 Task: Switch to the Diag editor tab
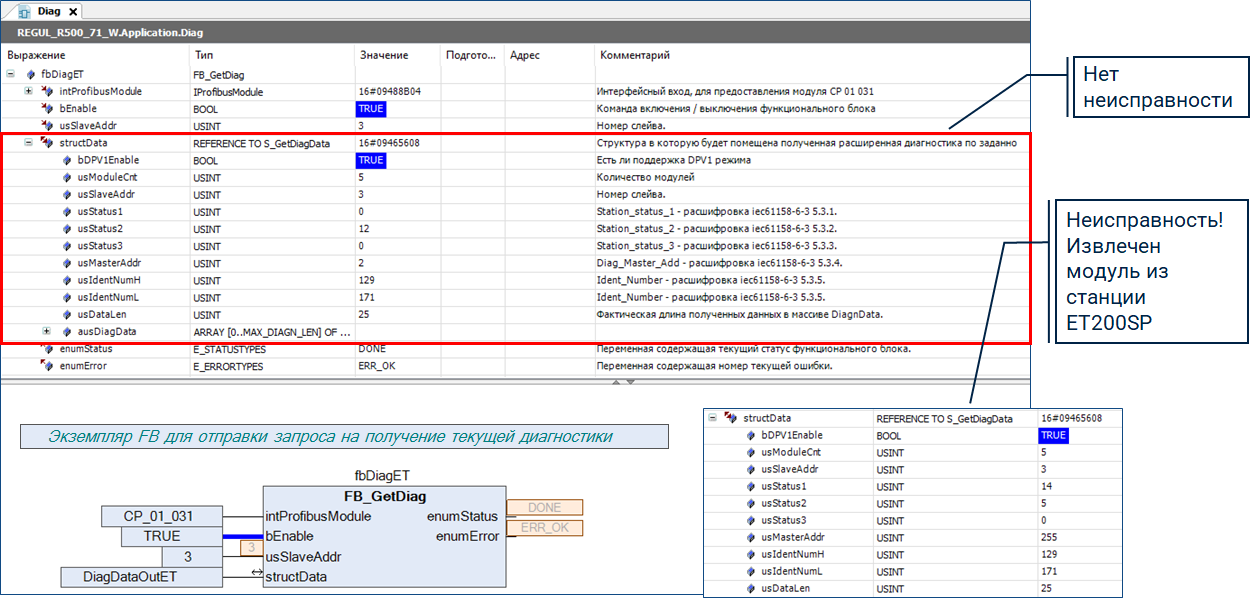point(47,11)
